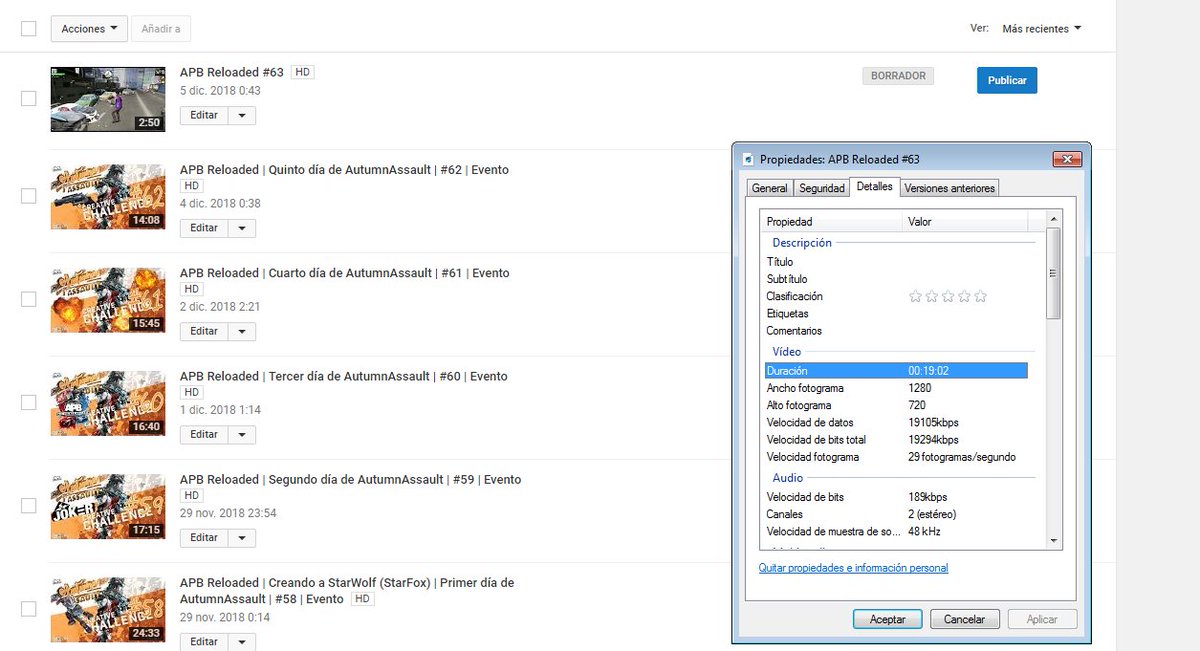Toggle the select-all checkbox at list top

(29, 29)
